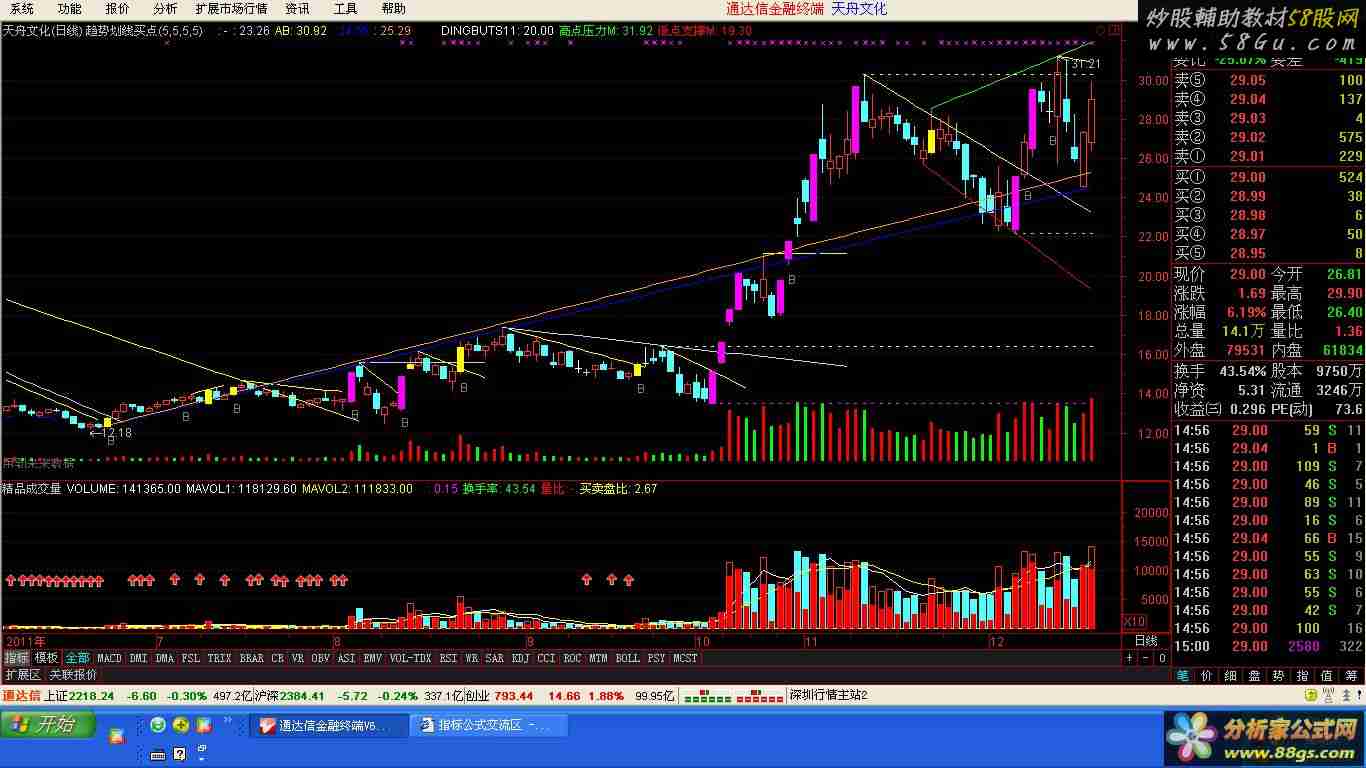Click the 沪深 index value 2384.41
The width and height of the screenshot is (1366, 768).
click(x=300, y=695)
